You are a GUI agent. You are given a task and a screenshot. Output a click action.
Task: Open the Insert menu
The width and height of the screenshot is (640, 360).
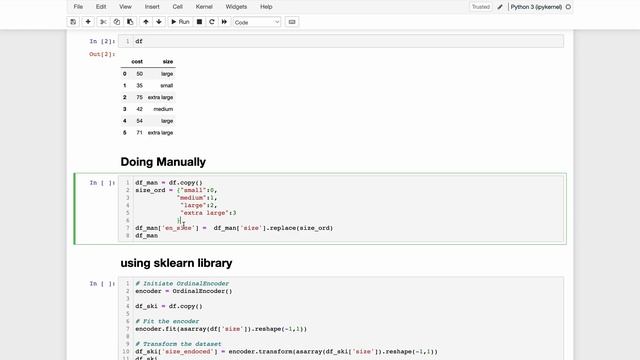coord(152,7)
